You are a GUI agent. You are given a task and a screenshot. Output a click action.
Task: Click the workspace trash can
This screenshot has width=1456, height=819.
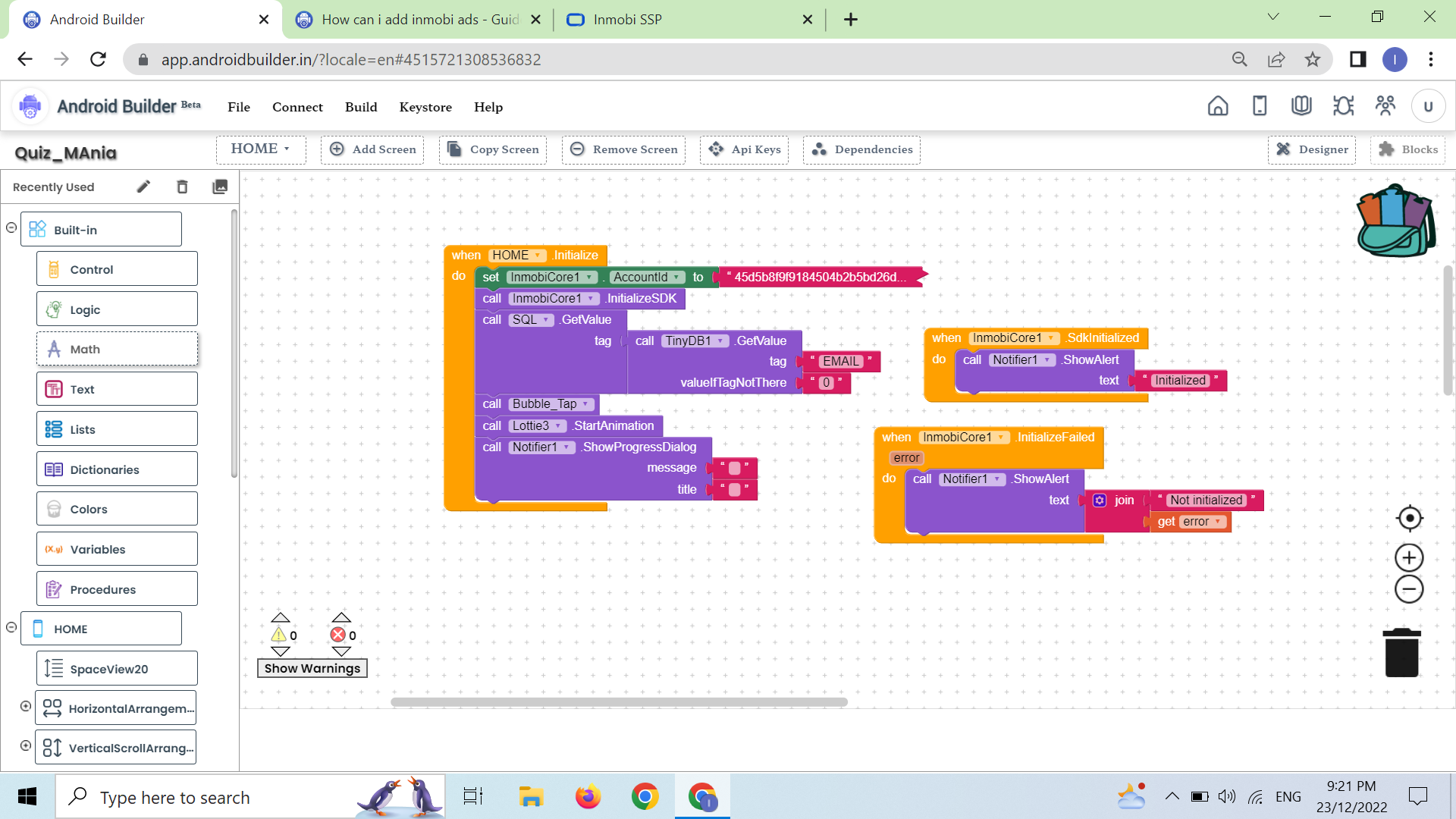coord(1401,652)
